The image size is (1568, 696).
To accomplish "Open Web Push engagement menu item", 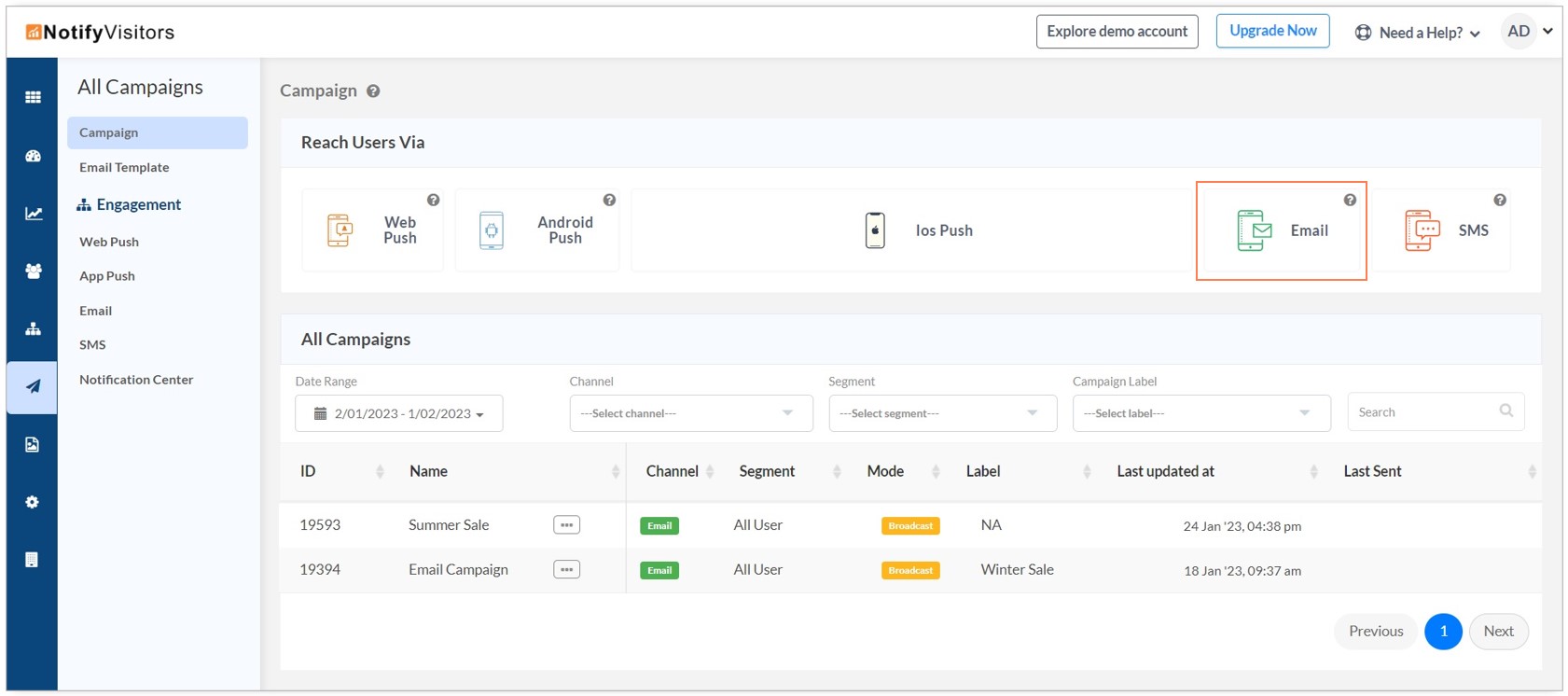I will click(x=109, y=242).
